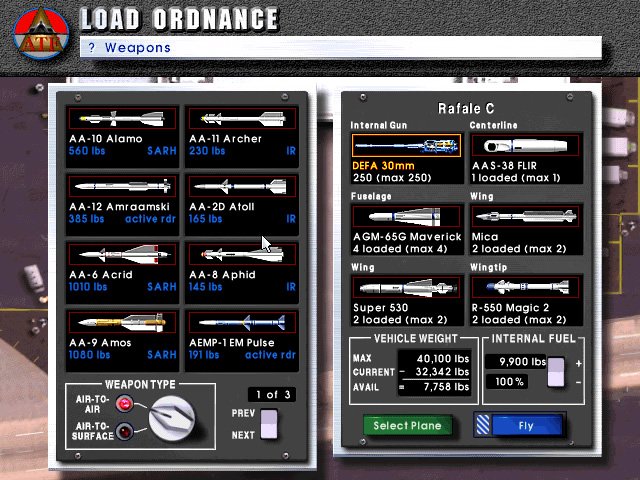Click the '7,758 lbs' available weight value
640x480 pixels.
pyautogui.click(x=446, y=386)
